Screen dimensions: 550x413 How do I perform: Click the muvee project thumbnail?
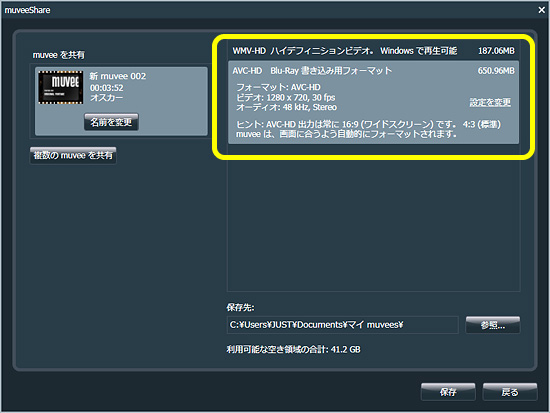[x=61, y=87]
